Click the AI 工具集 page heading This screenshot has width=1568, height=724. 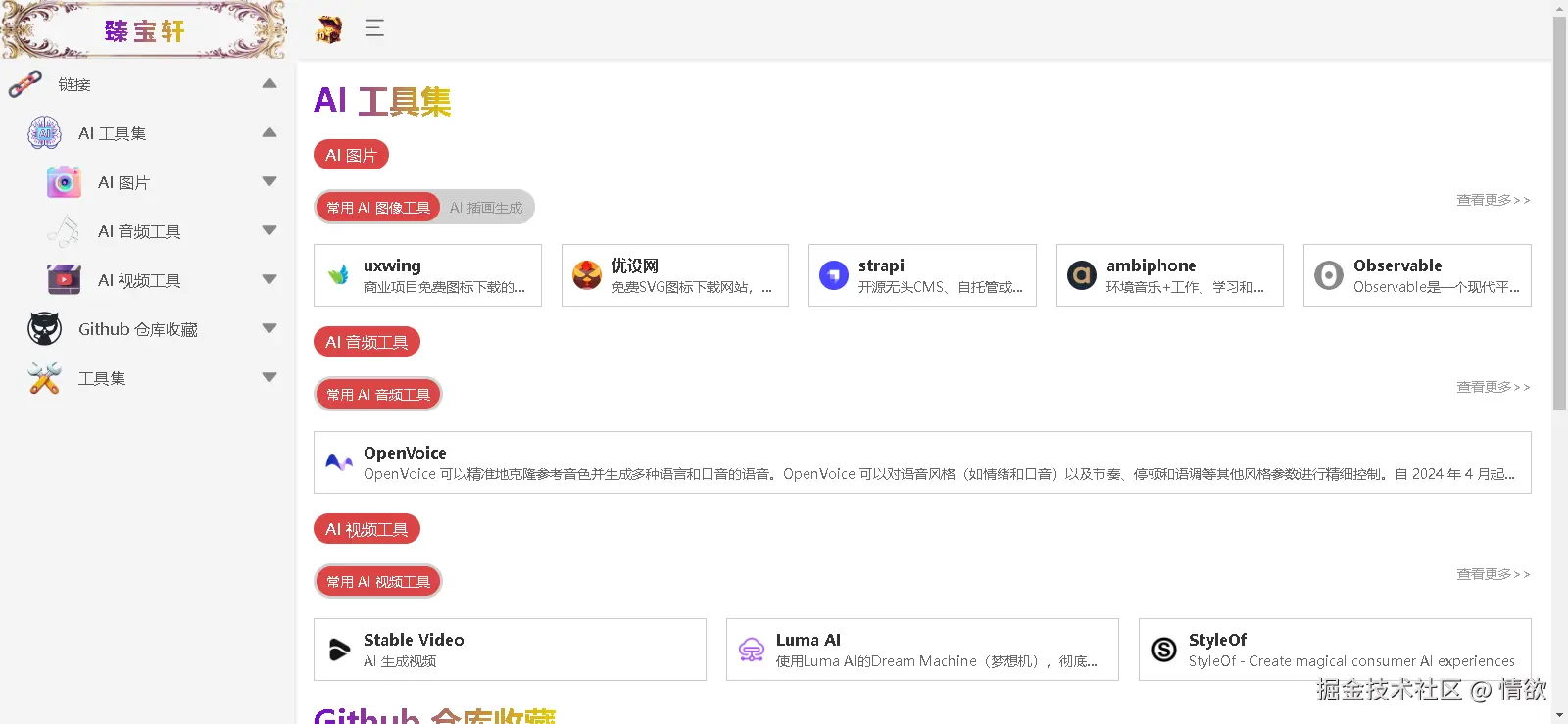[382, 101]
